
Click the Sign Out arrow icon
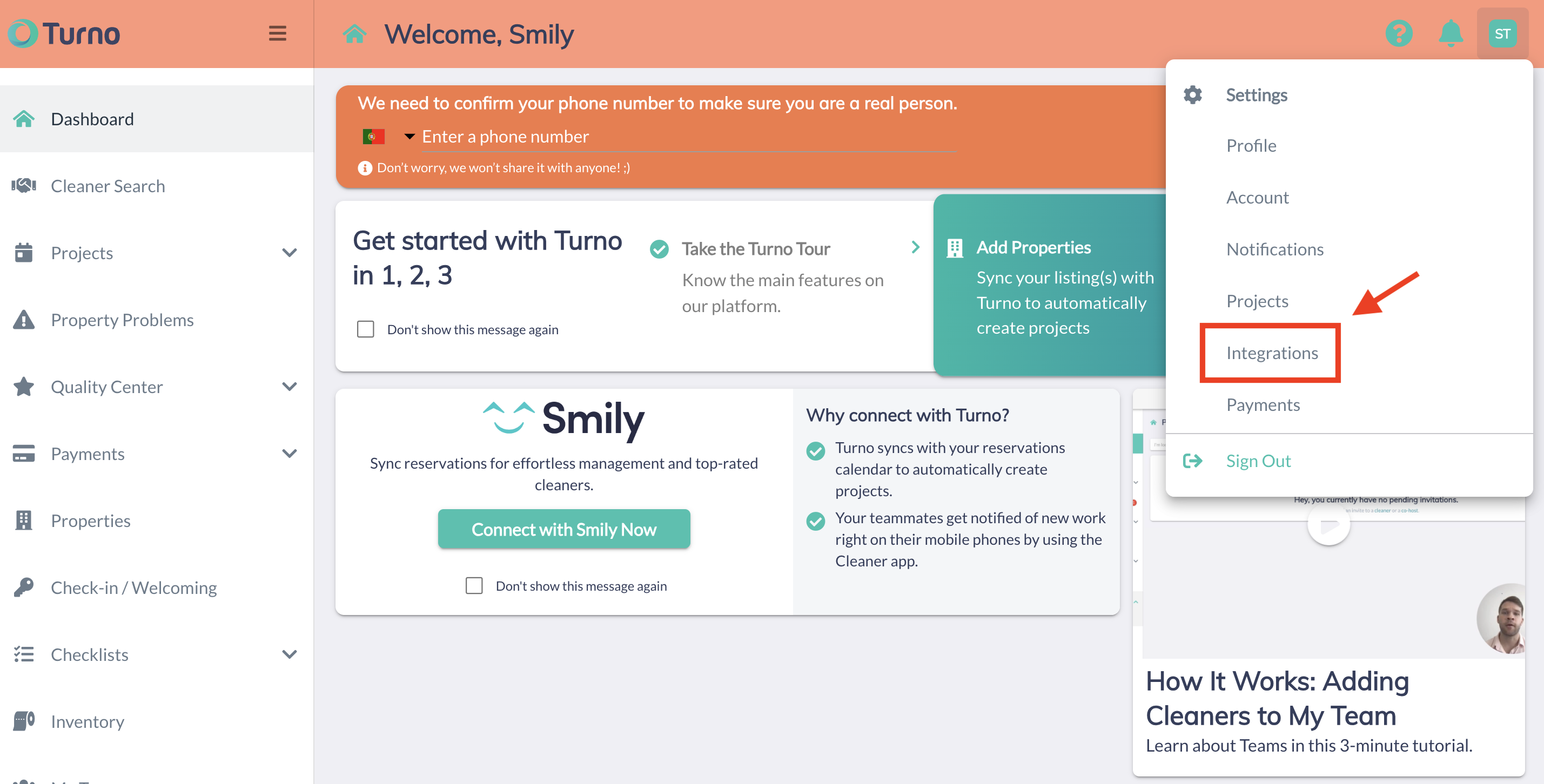1192,461
